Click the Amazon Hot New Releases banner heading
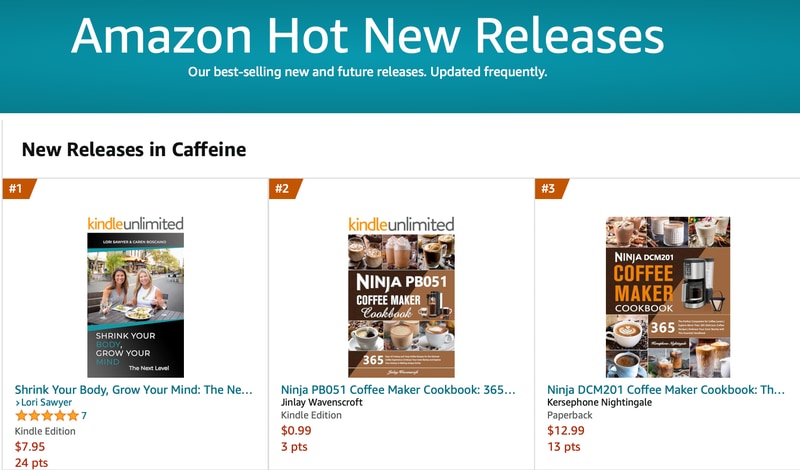The image size is (800, 470). click(x=367, y=36)
